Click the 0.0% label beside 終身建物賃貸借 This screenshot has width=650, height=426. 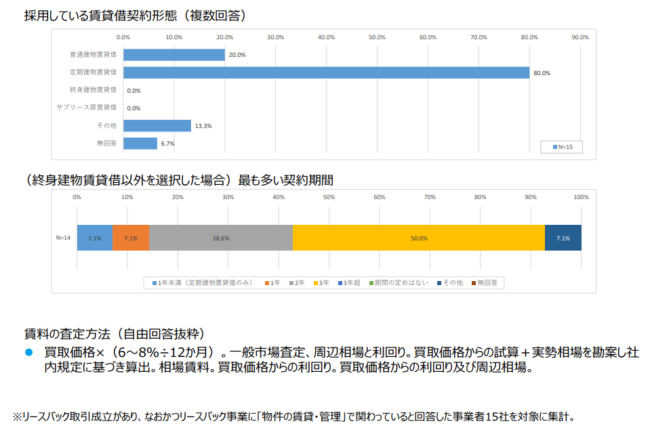134,91
